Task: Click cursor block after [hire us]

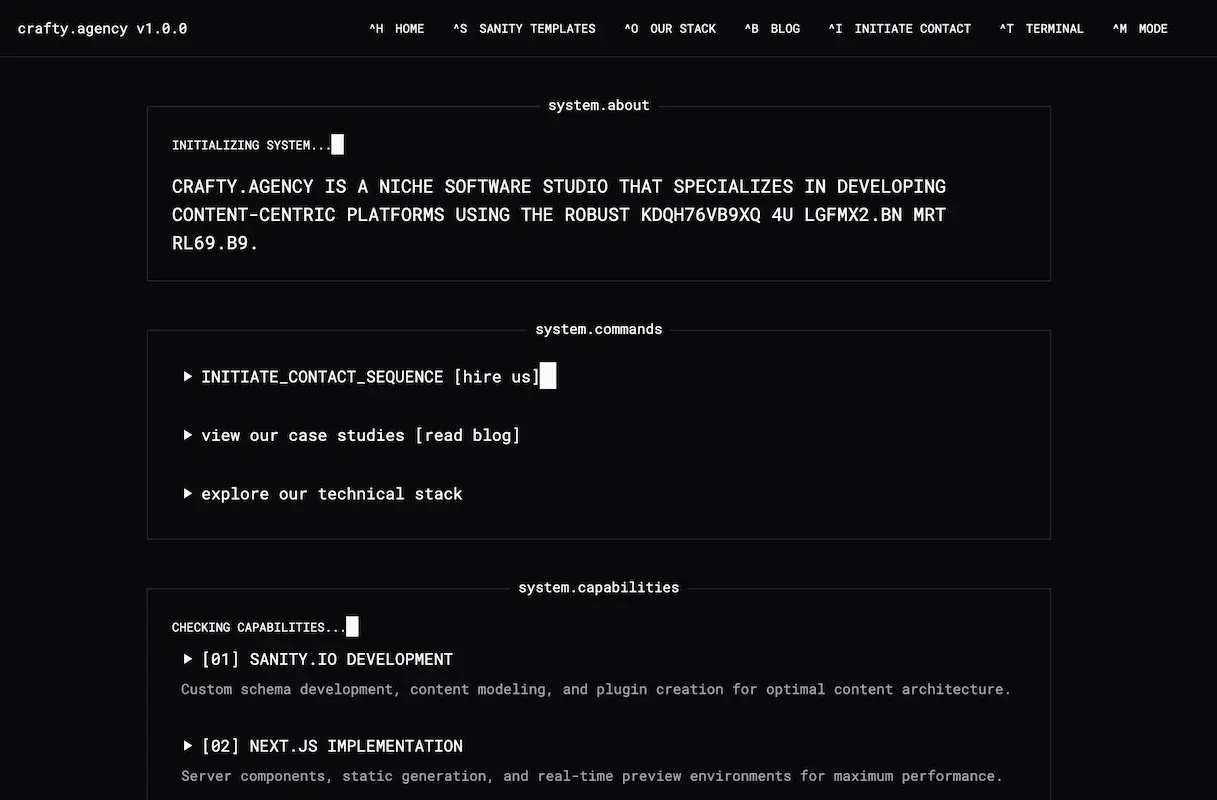Action: click(548, 376)
